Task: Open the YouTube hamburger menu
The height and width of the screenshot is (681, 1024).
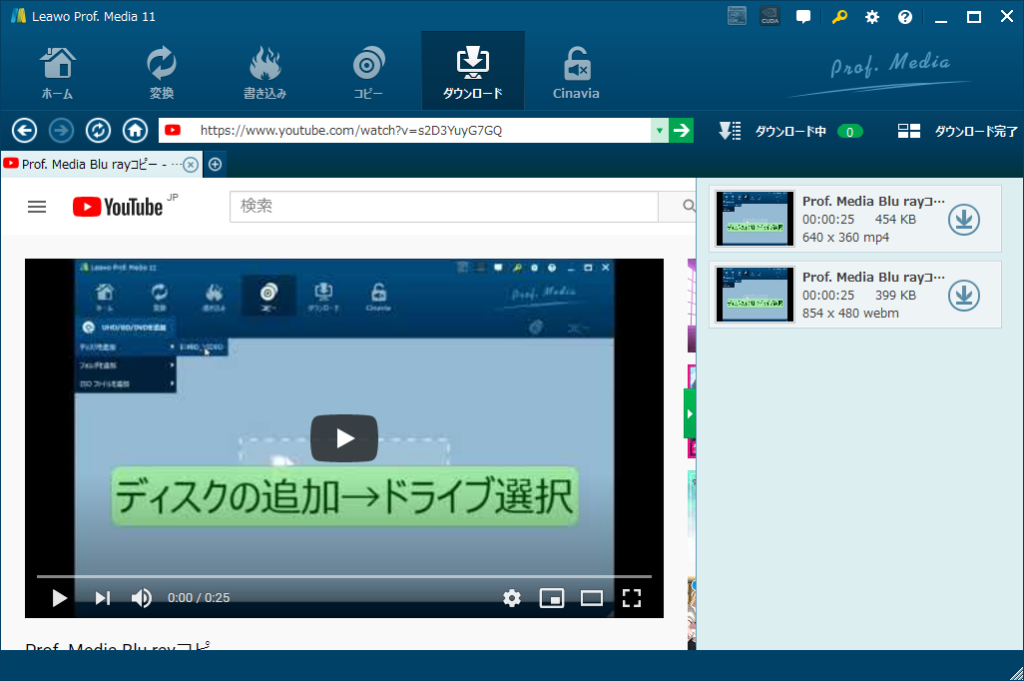Action: 37,207
